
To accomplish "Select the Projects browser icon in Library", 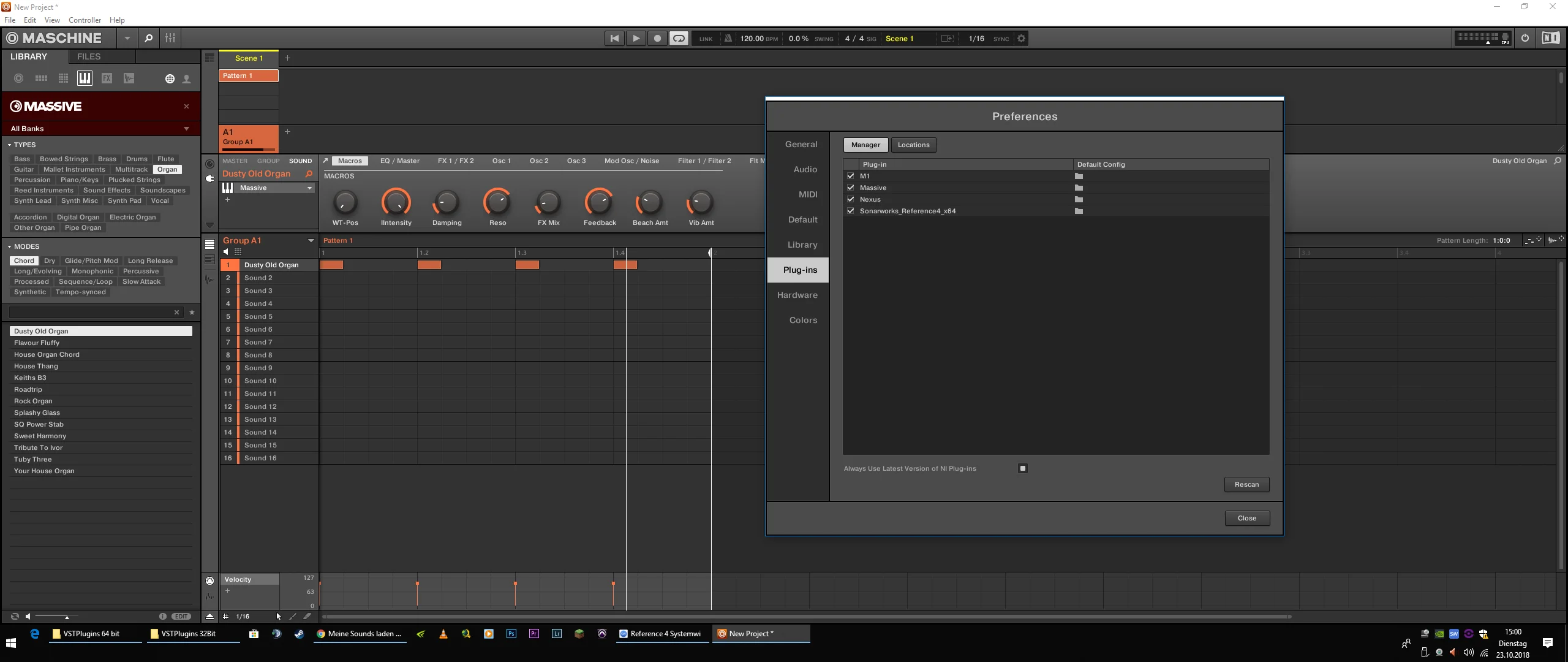I will [18, 78].
